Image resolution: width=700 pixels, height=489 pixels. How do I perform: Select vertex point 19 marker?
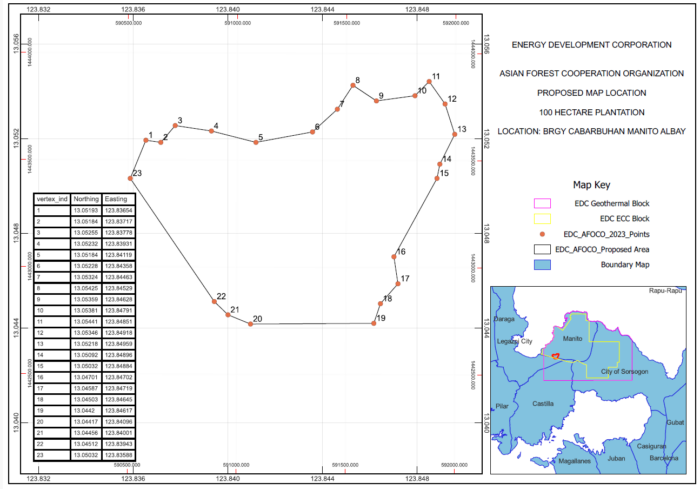pyautogui.click(x=374, y=323)
